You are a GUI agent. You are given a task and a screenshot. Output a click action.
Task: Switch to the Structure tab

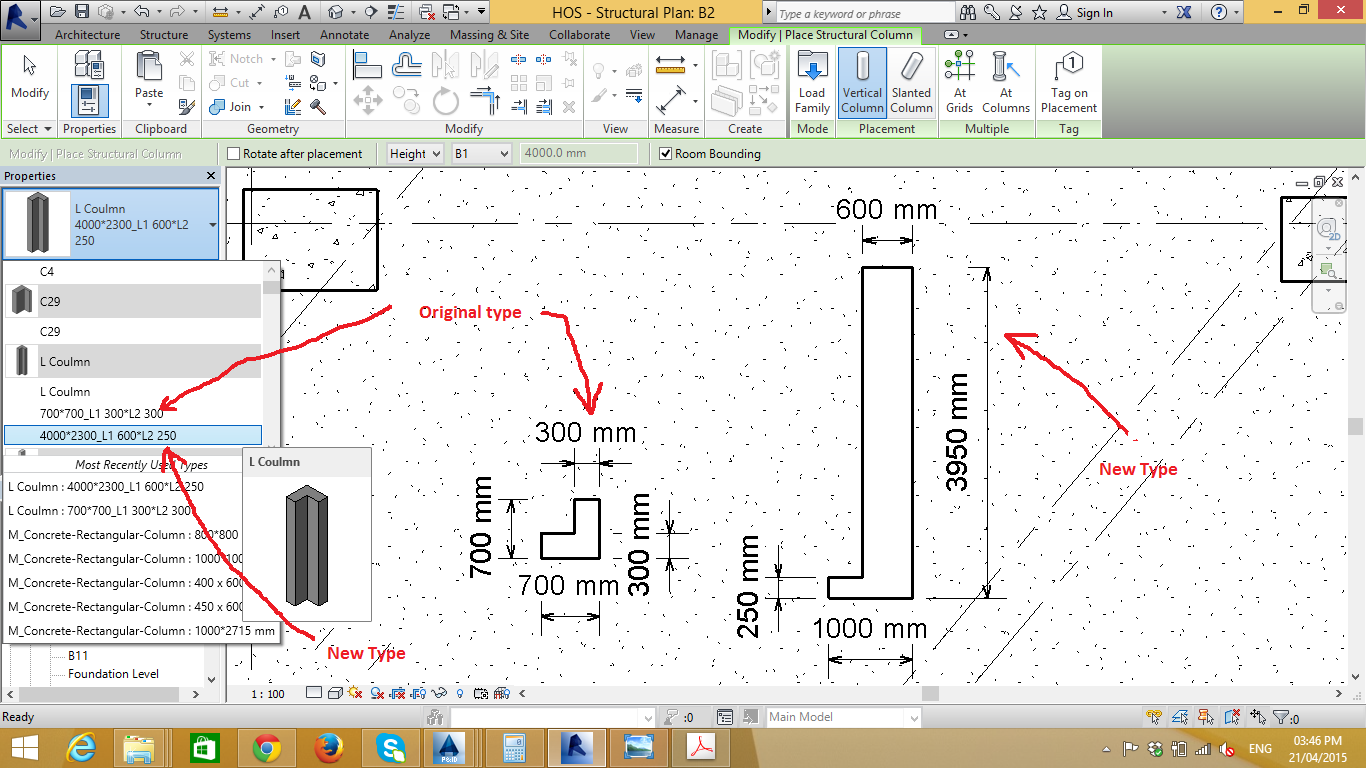164,35
